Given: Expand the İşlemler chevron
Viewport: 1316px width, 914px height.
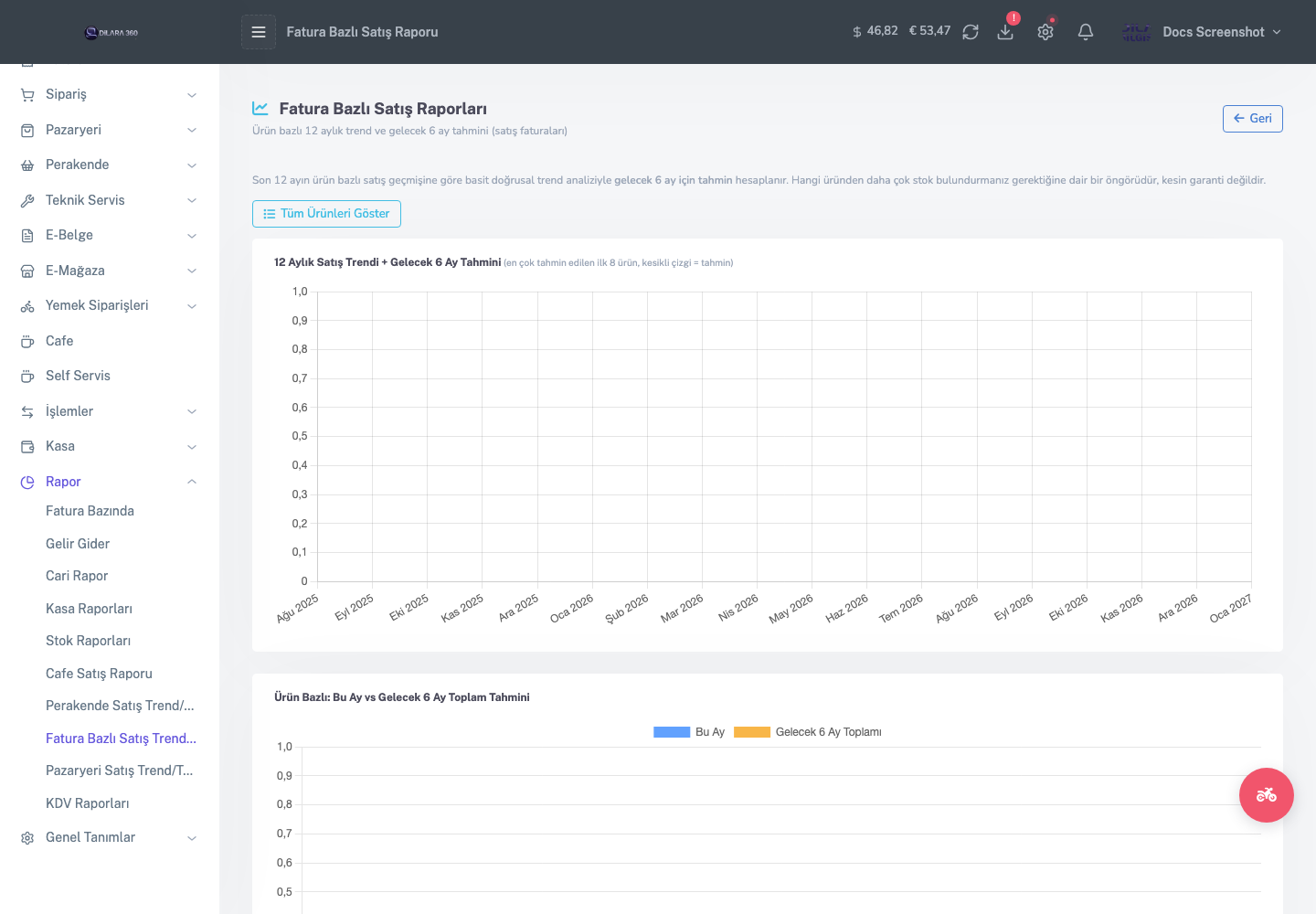Looking at the screenshot, I should point(192,411).
